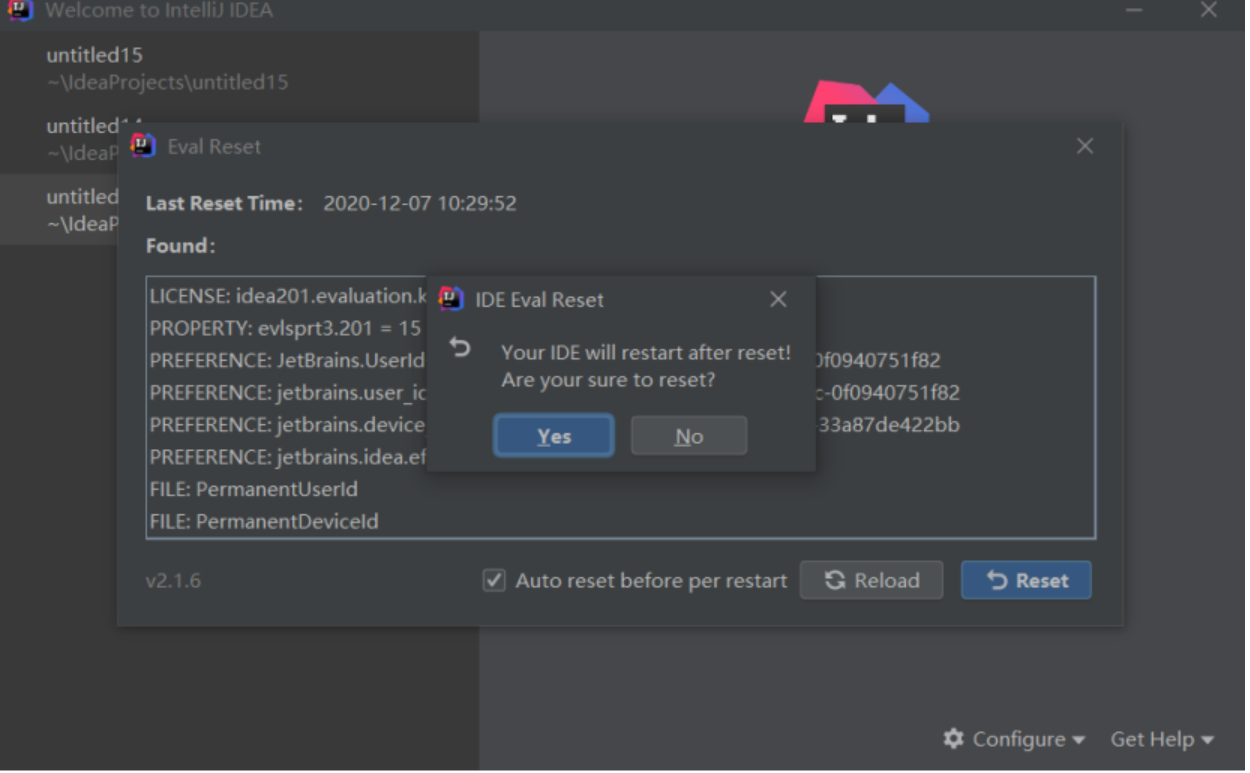
Task: Click the IntelliJ icon in Eval Reset title
Action: (143, 146)
